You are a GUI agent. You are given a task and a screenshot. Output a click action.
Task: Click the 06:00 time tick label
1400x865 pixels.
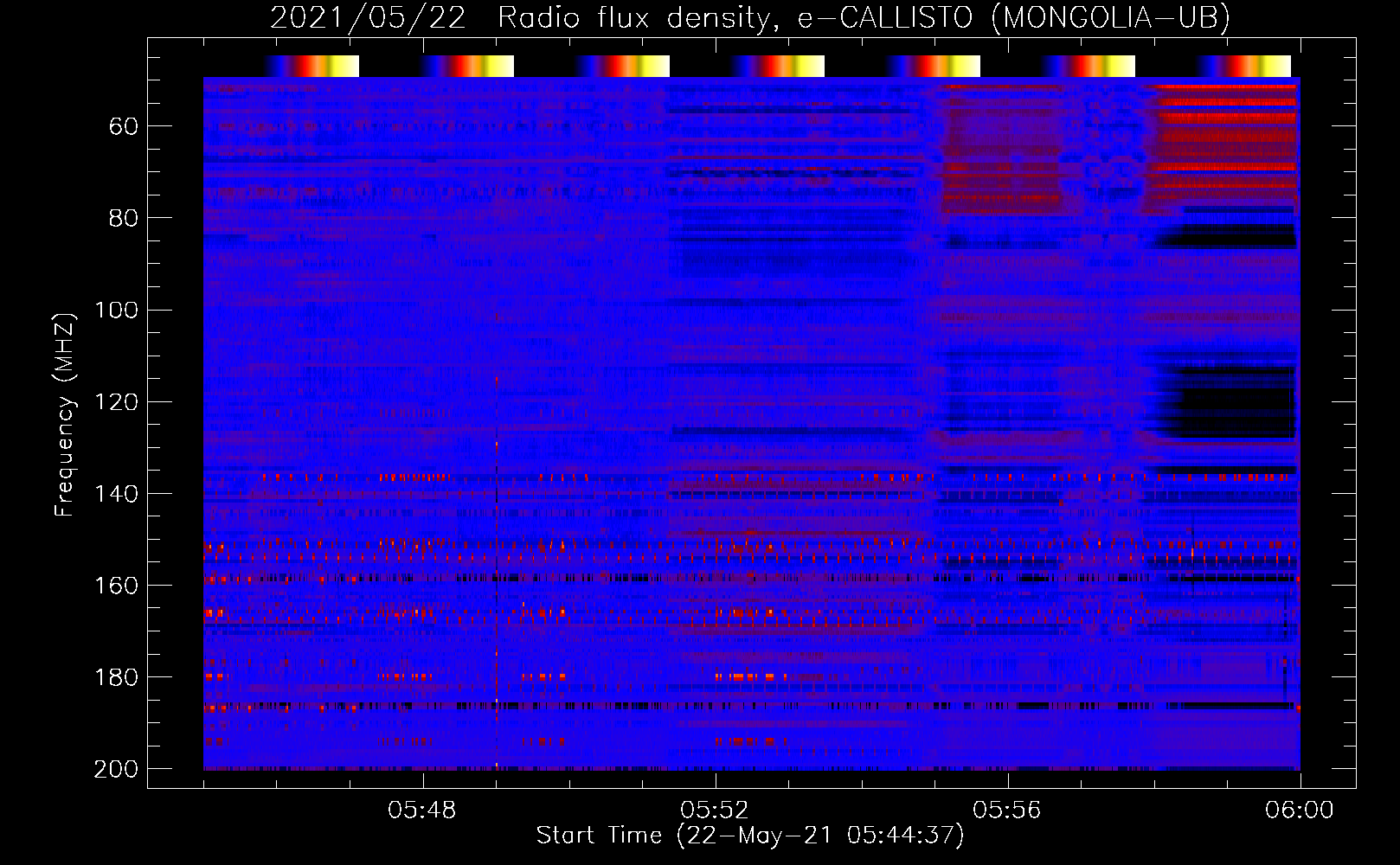pos(1300,811)
